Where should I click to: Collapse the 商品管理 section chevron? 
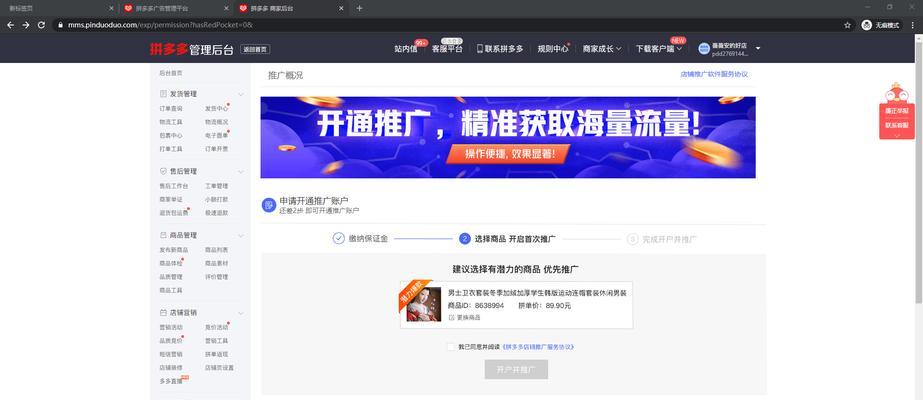[241, 235]
